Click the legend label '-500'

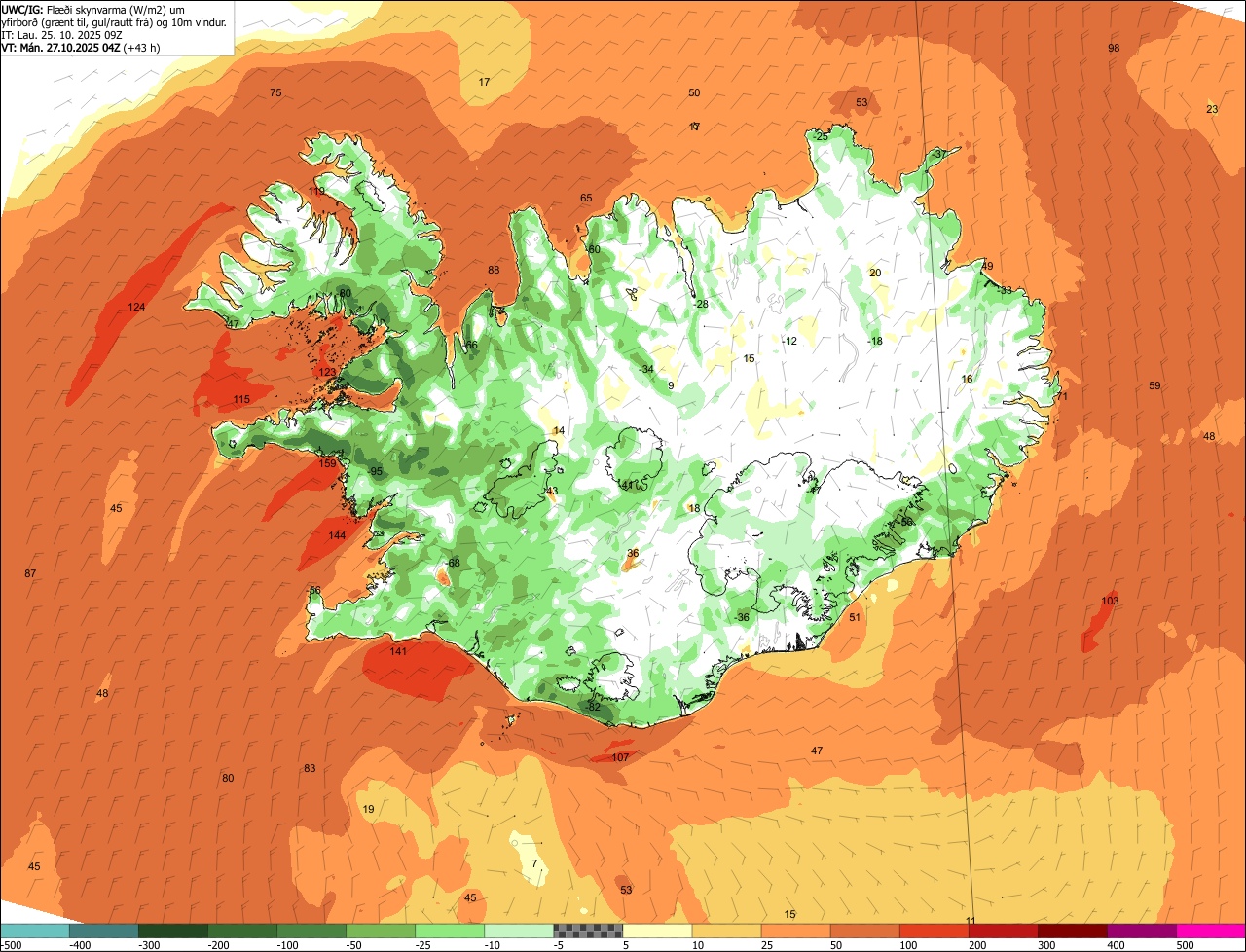pyautogui.click(x=11, y=945)
